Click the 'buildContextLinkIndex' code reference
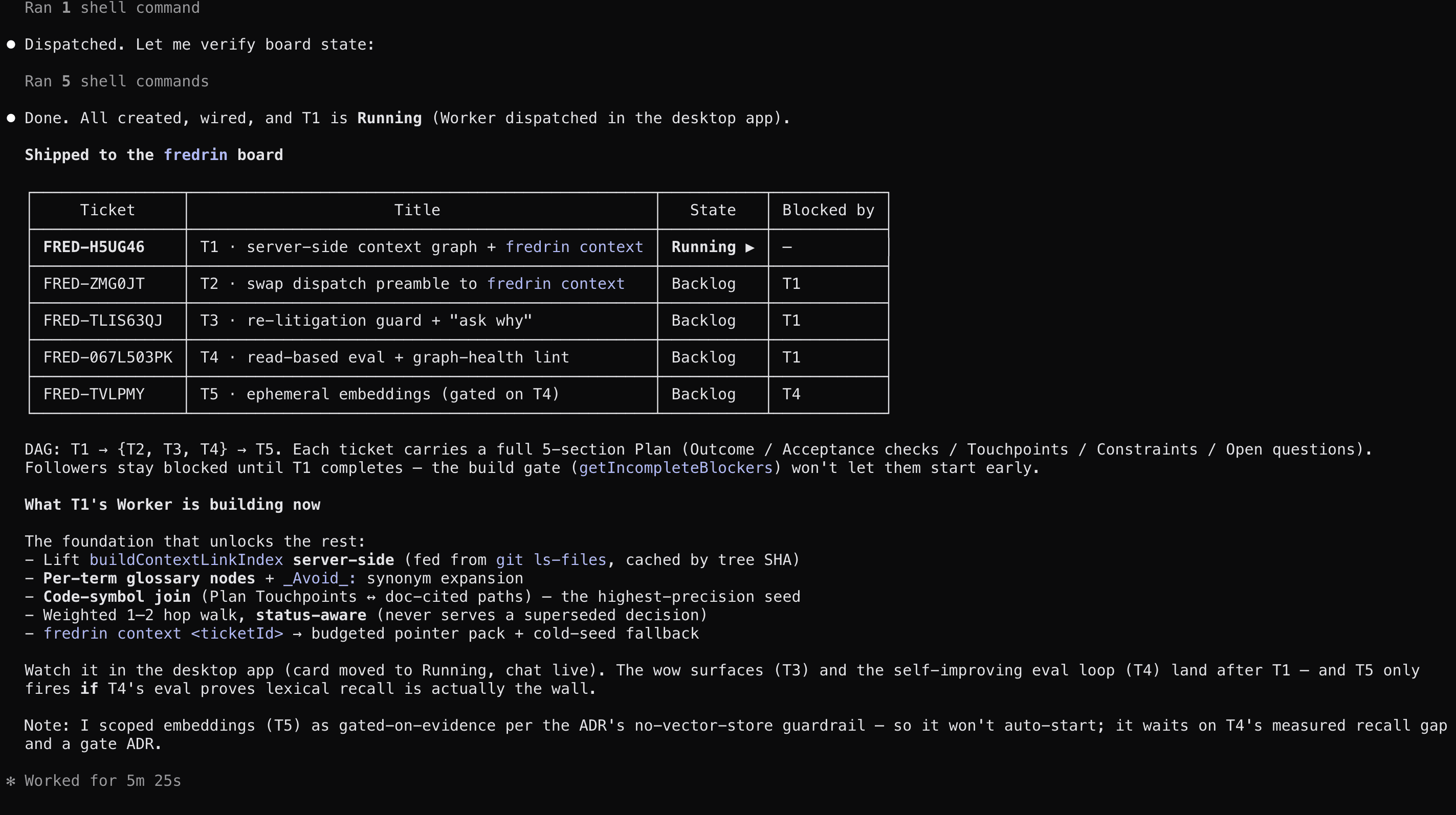 click(x=186, y=560)
